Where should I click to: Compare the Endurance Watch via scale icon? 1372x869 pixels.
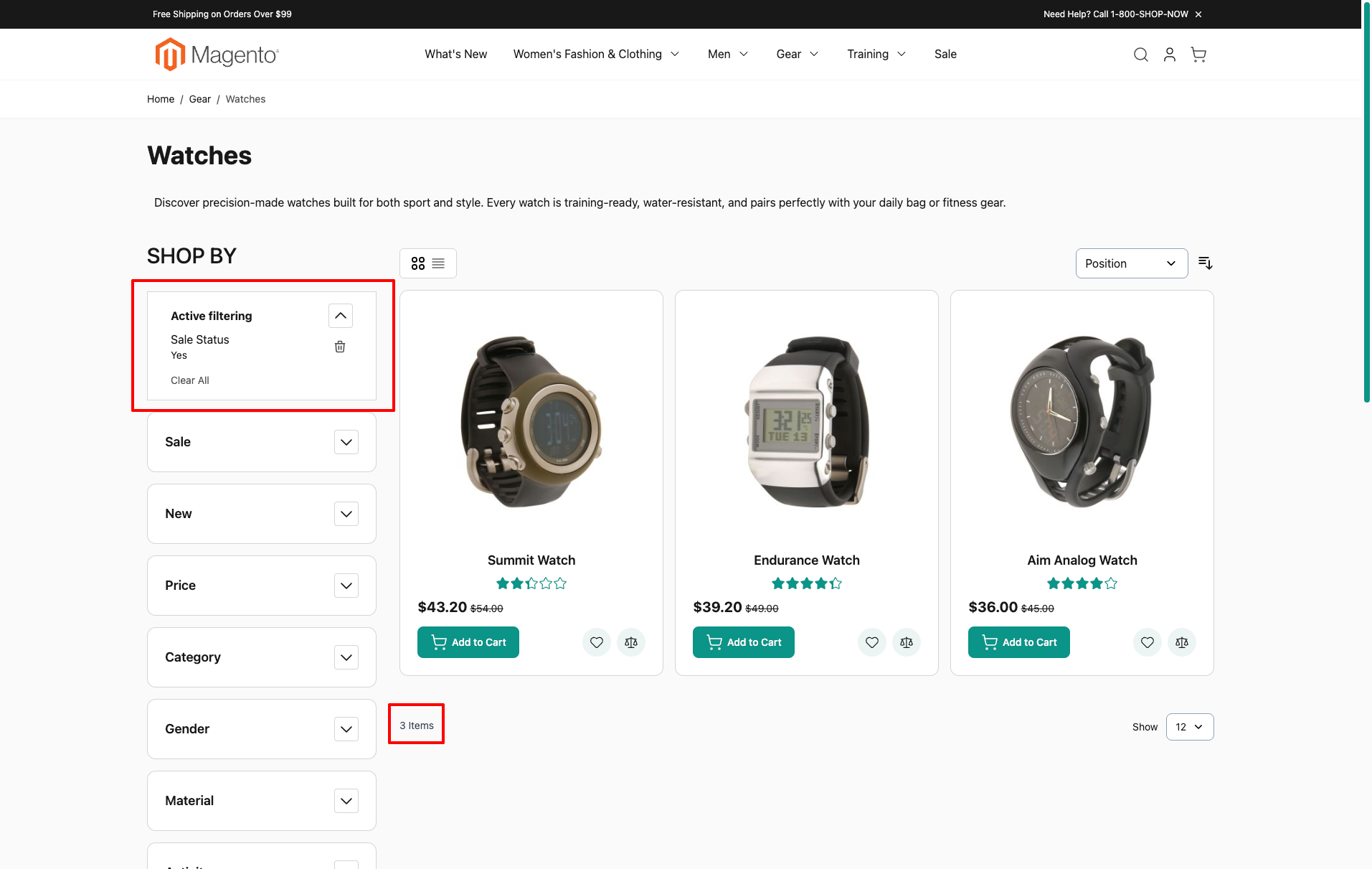(906, 642)
